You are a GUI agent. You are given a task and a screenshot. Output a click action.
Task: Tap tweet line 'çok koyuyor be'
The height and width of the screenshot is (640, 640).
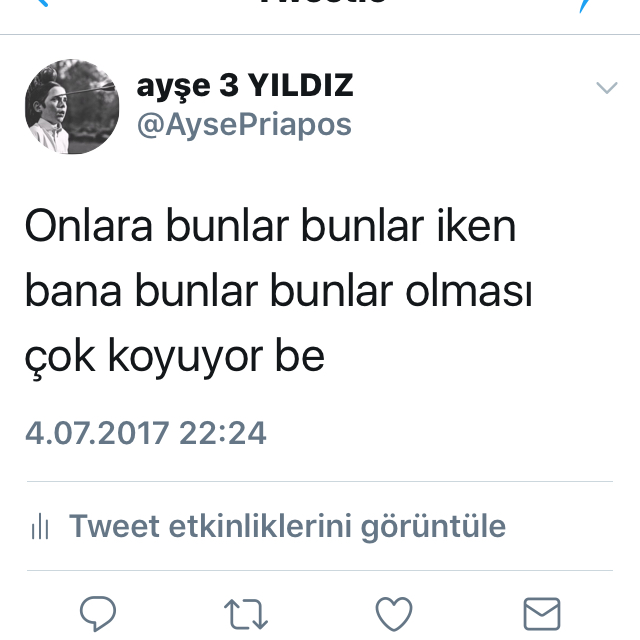coord(175,358)
